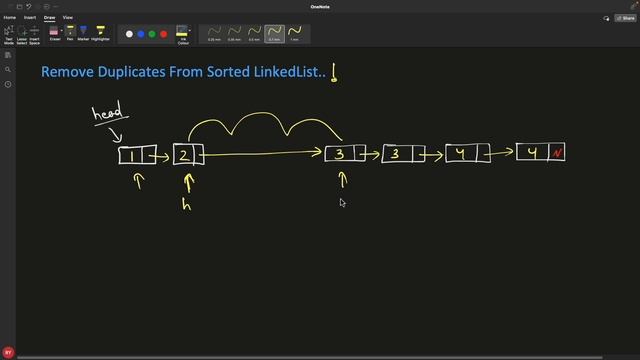640x360 pixels.
Task: Expand the Ink Colour dropdown arrow
Action: click(190, 31)
